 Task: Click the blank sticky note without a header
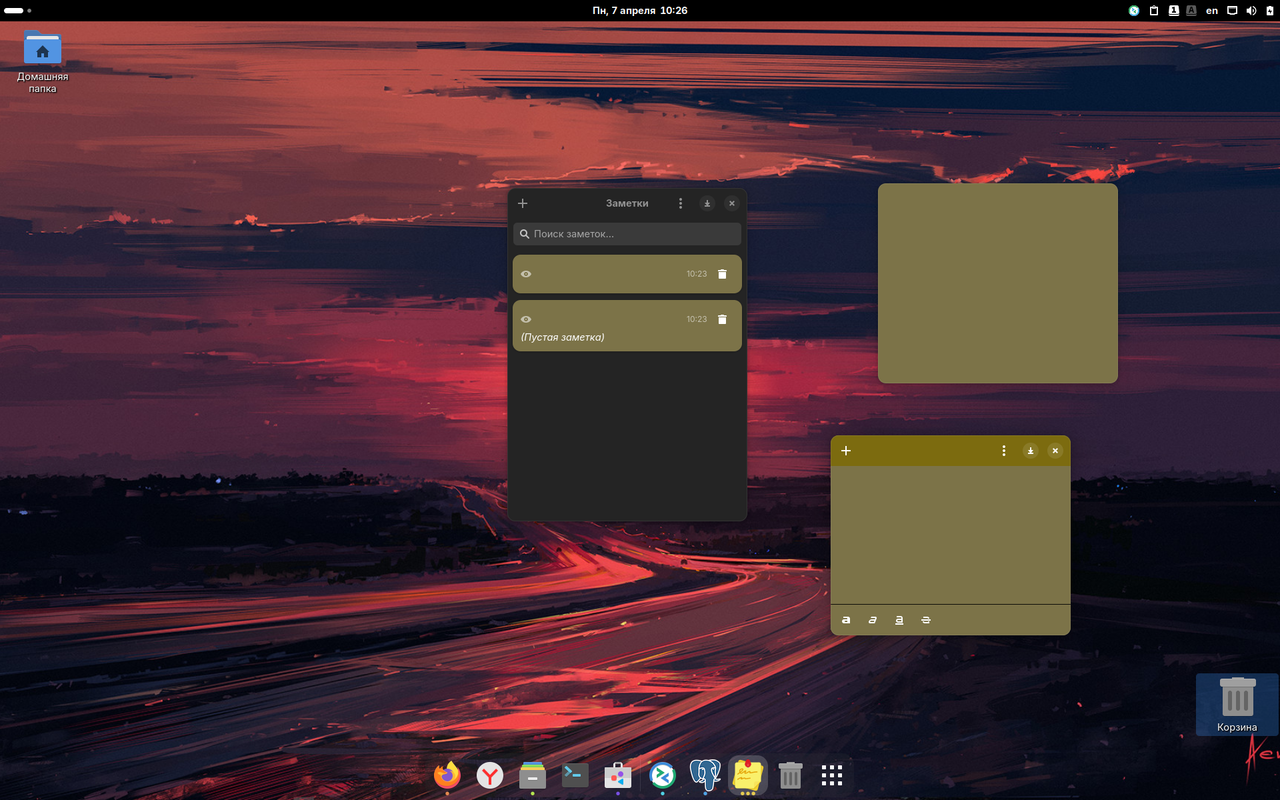[x=997, y=283]
